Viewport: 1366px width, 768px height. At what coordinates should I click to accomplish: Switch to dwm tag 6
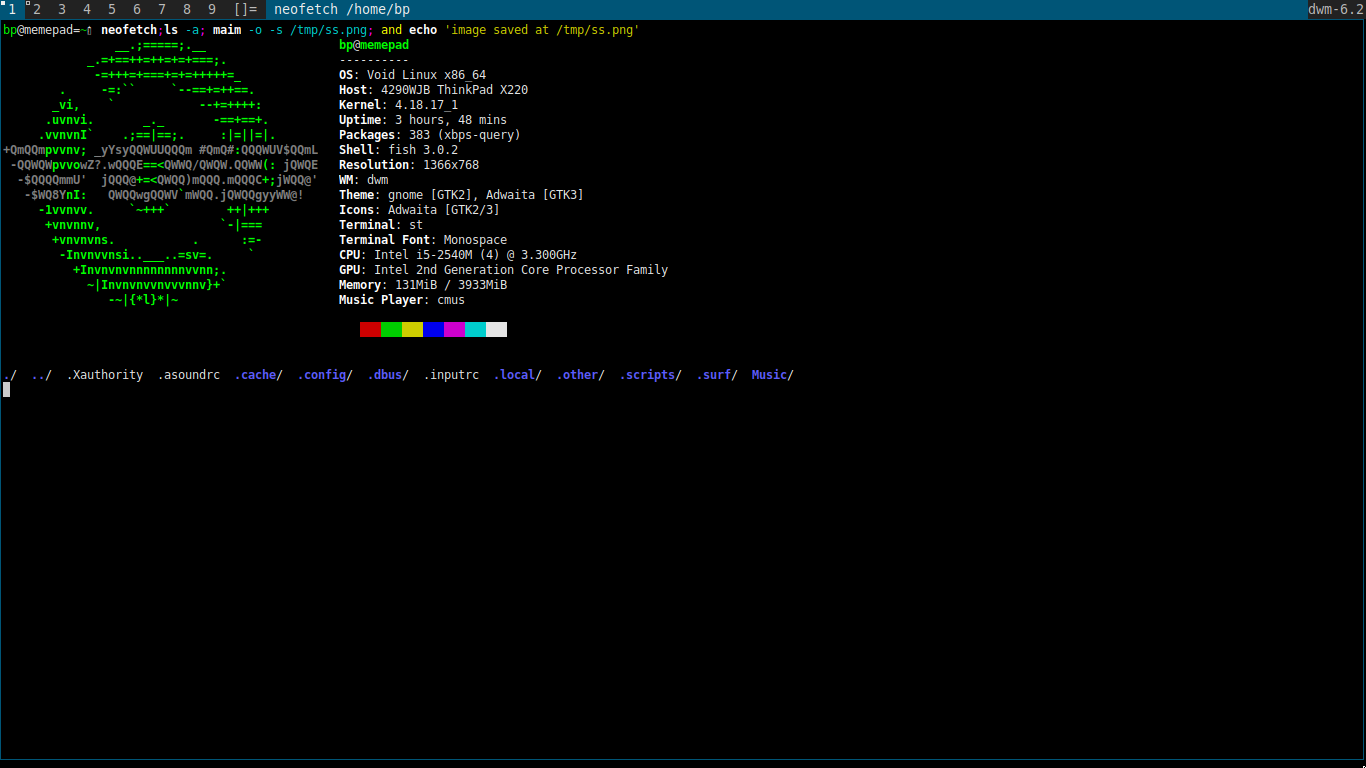click(x=137, y=9)
